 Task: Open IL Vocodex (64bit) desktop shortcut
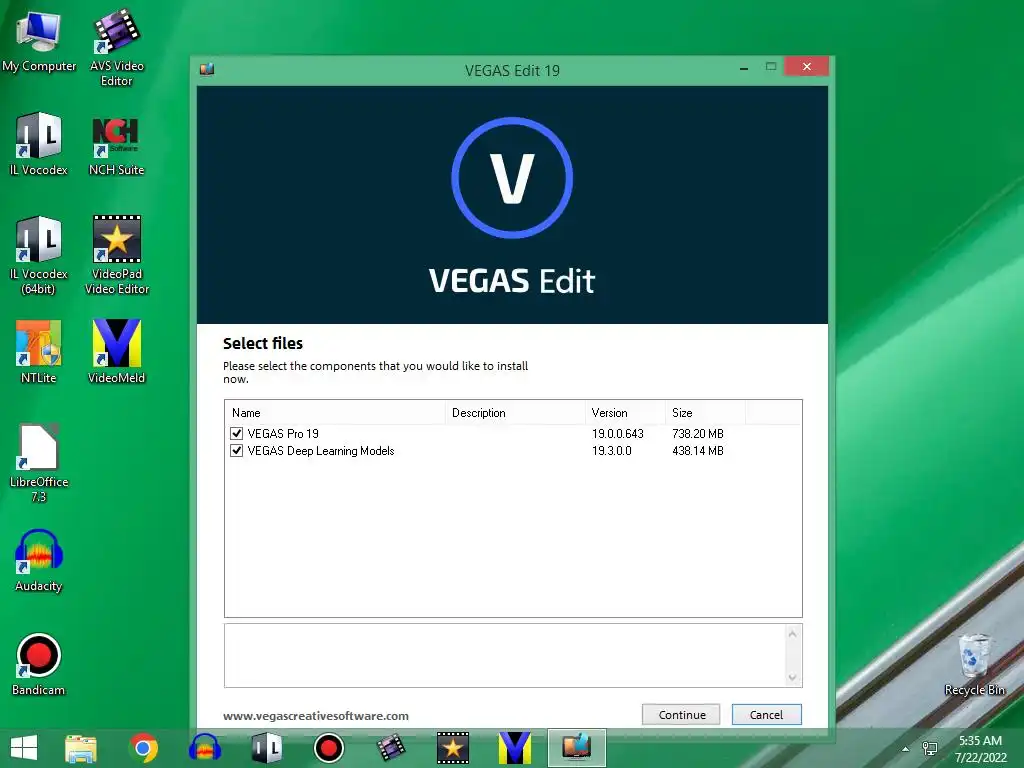pos(39,255)
